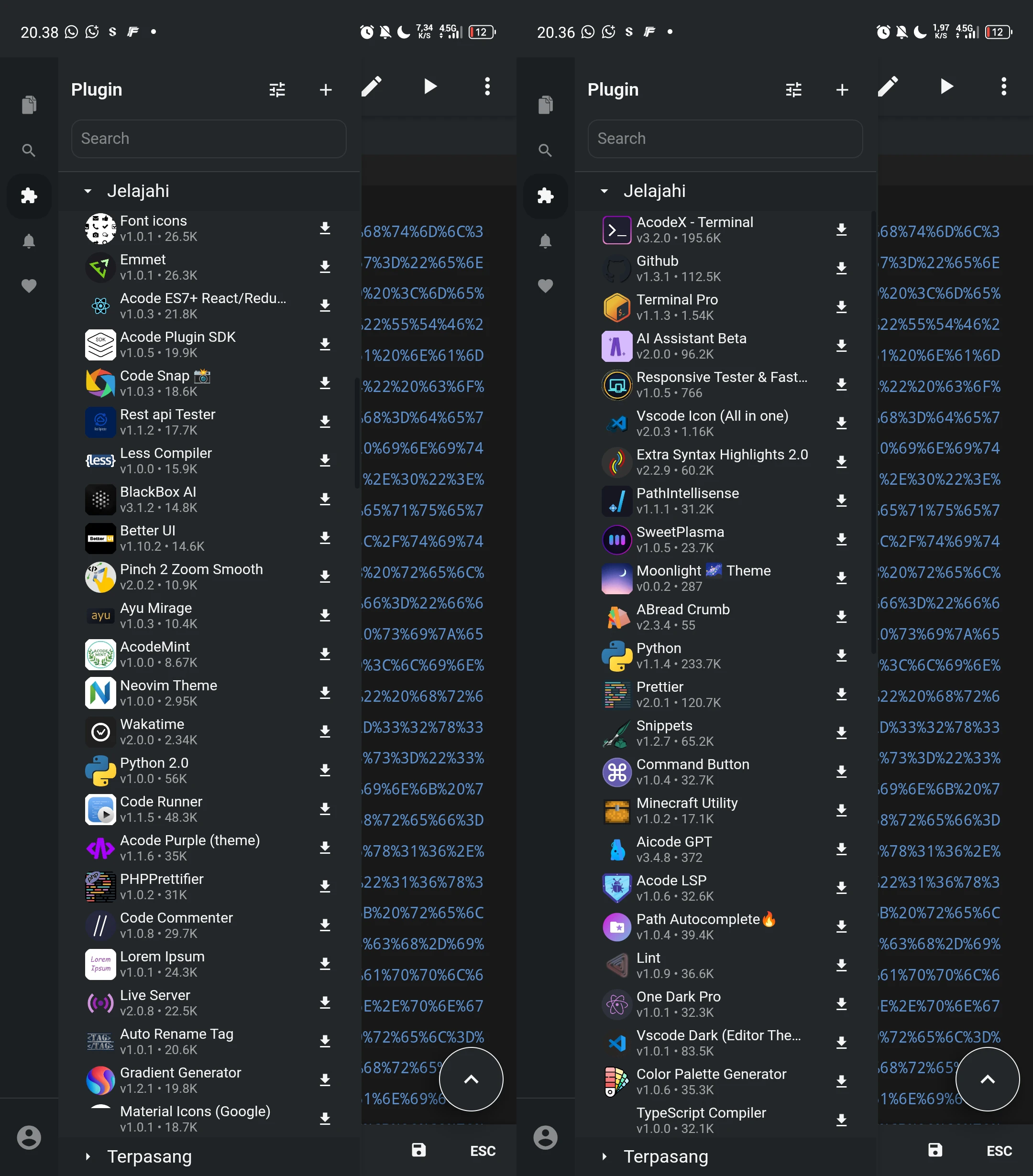
Task: Select the Plugin panel title
Action: point(96,89)
